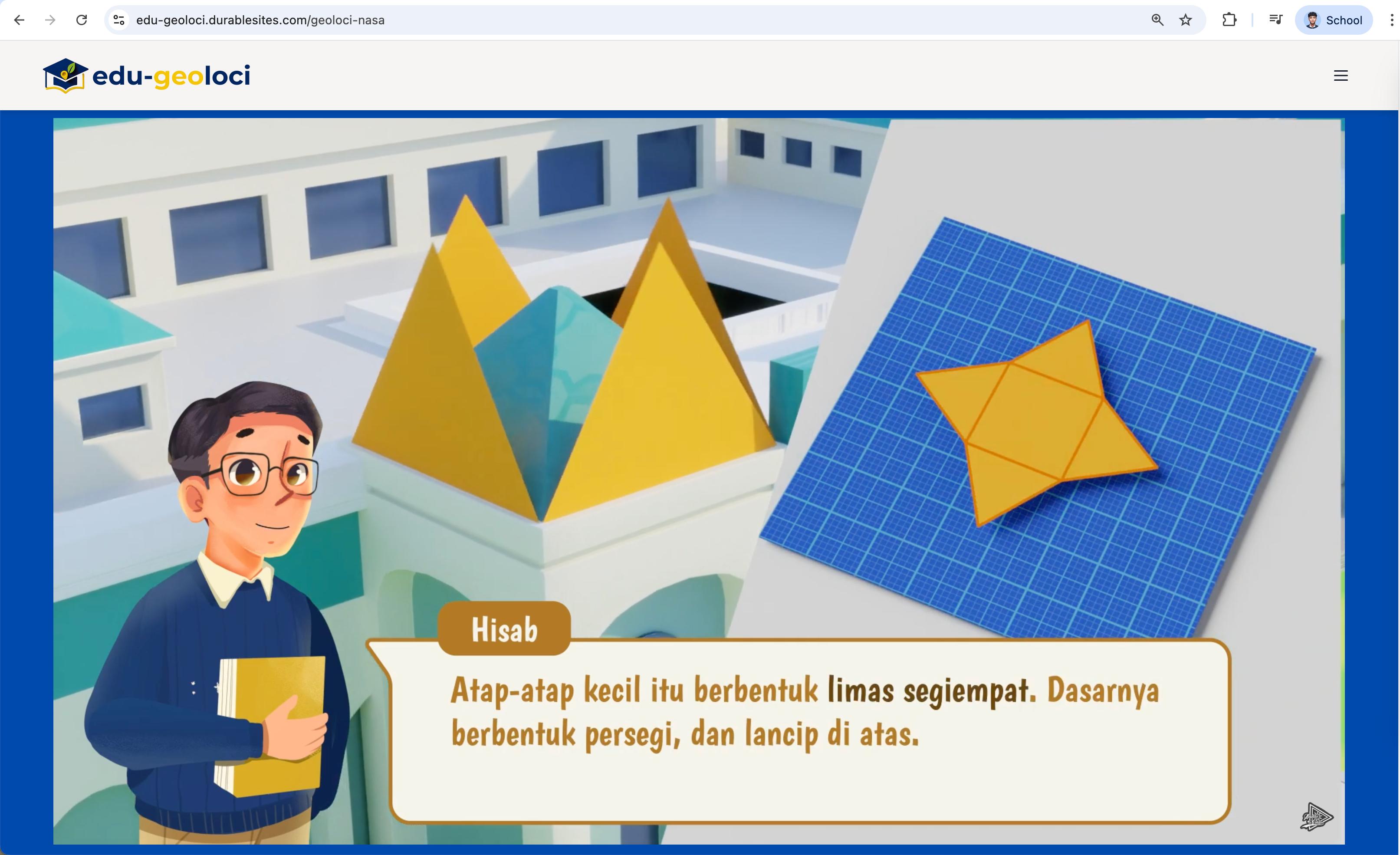Bookmark this page with star icon

(x=1185, y=20)
